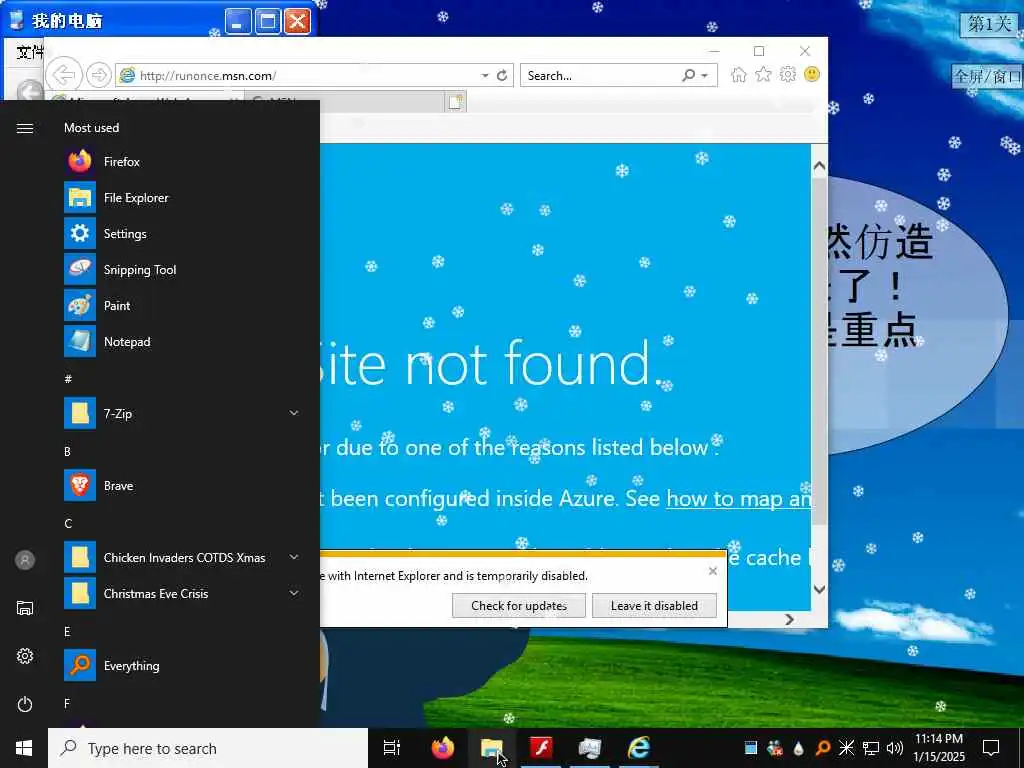Open the Power options in Start menu

pyautogui.click(x=25, y=704)
